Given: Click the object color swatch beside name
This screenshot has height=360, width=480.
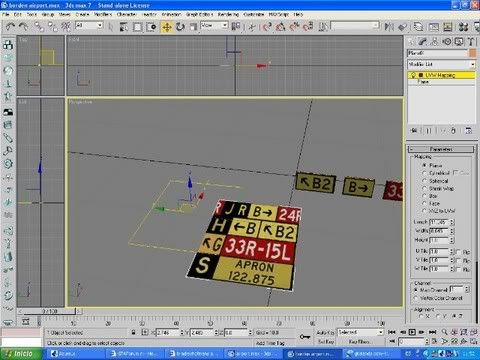Looking at the screenshot, I should click(472, 53).
